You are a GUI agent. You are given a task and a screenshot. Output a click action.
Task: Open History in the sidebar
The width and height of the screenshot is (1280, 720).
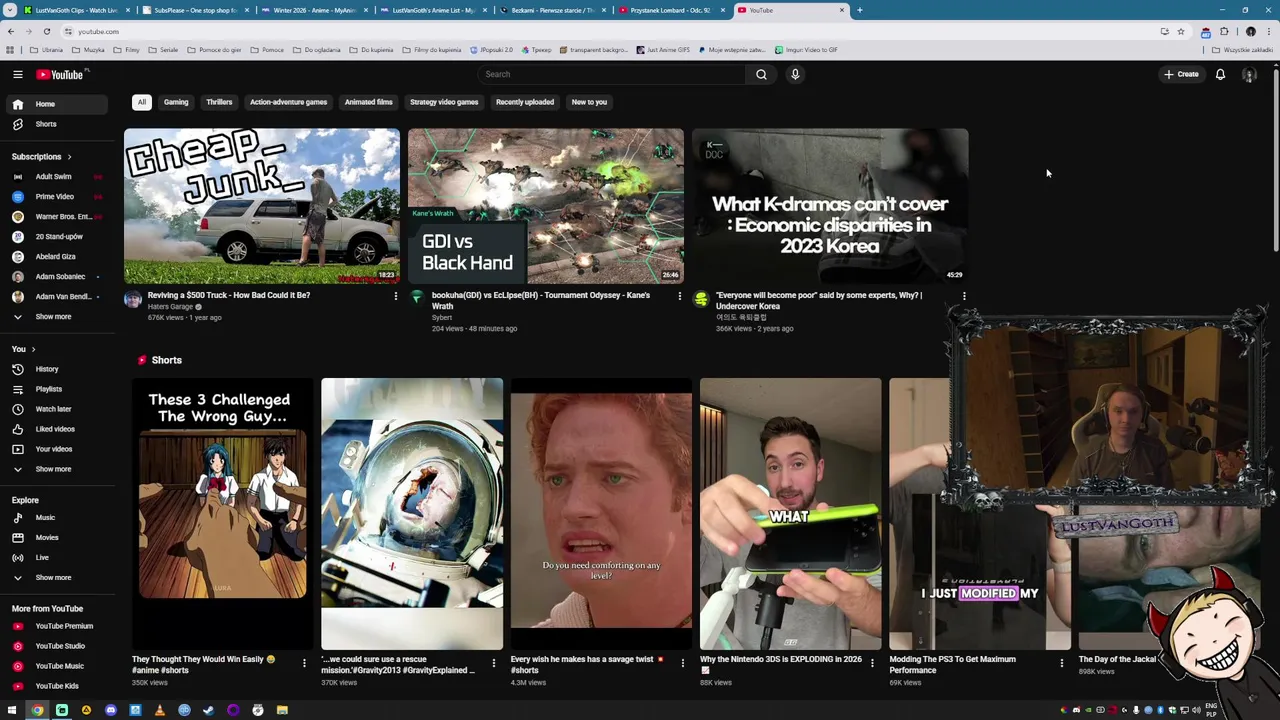(58, 369)
